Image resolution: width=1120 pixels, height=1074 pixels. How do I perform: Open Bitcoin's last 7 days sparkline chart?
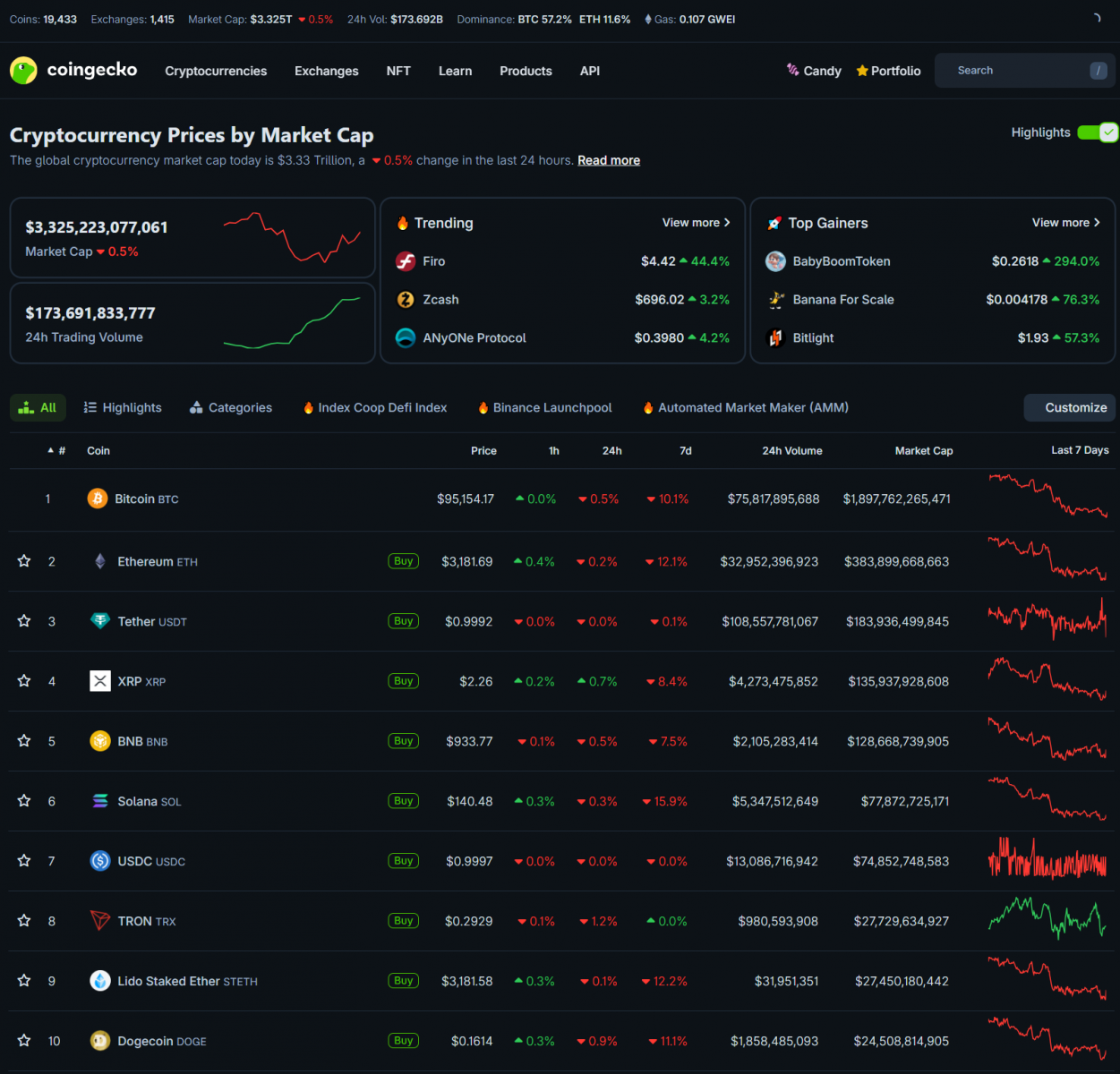1047,498
